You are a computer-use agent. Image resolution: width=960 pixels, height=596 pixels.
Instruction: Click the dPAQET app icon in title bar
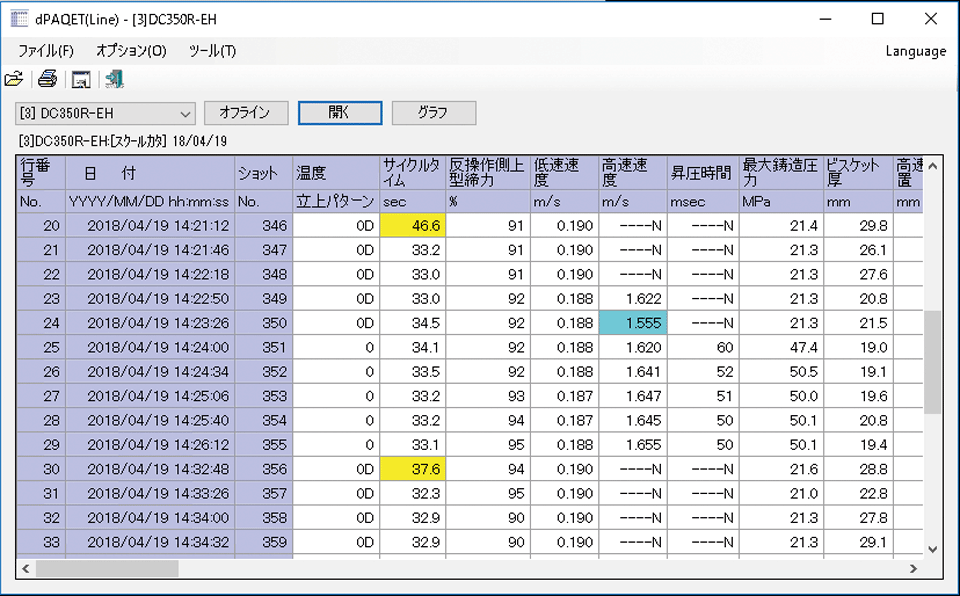coord(18,19)
